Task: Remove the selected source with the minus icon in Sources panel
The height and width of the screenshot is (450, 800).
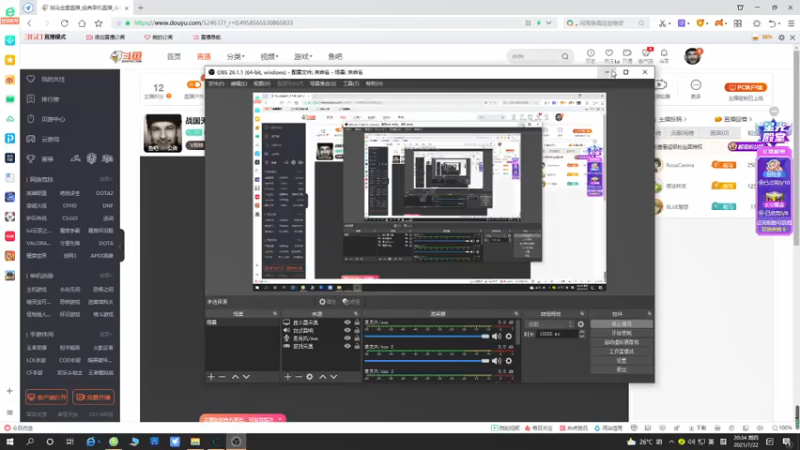Action: (298, 377)
